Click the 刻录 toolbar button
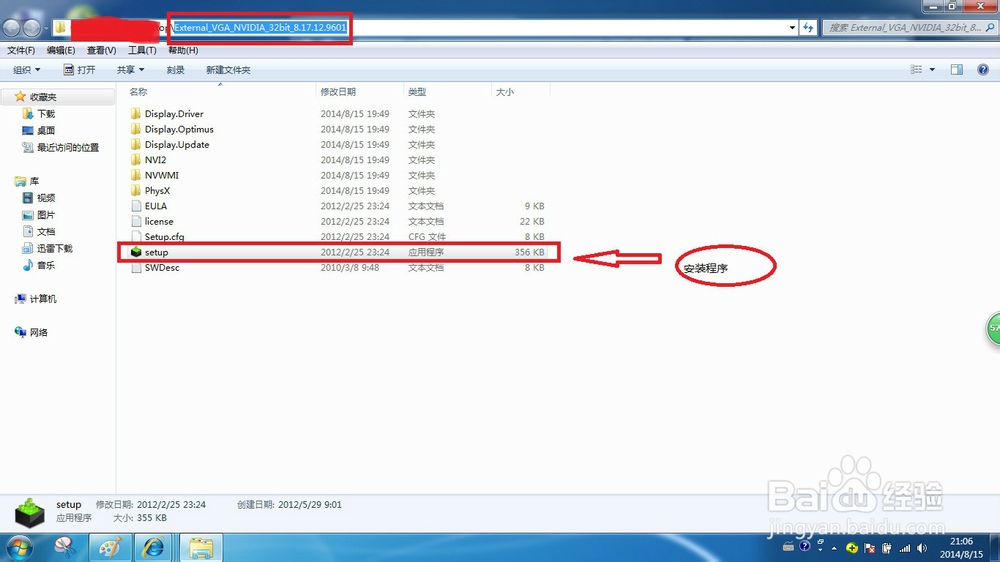 [175, 70]
